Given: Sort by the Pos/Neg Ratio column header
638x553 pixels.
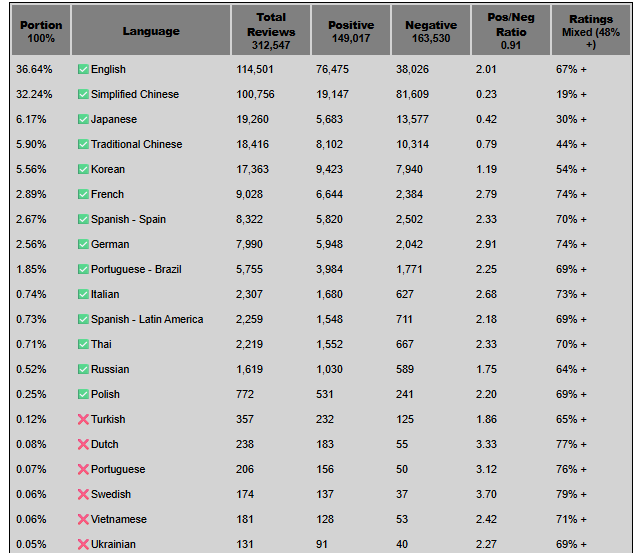Looking at the screenshot, I should click(511, 31).
